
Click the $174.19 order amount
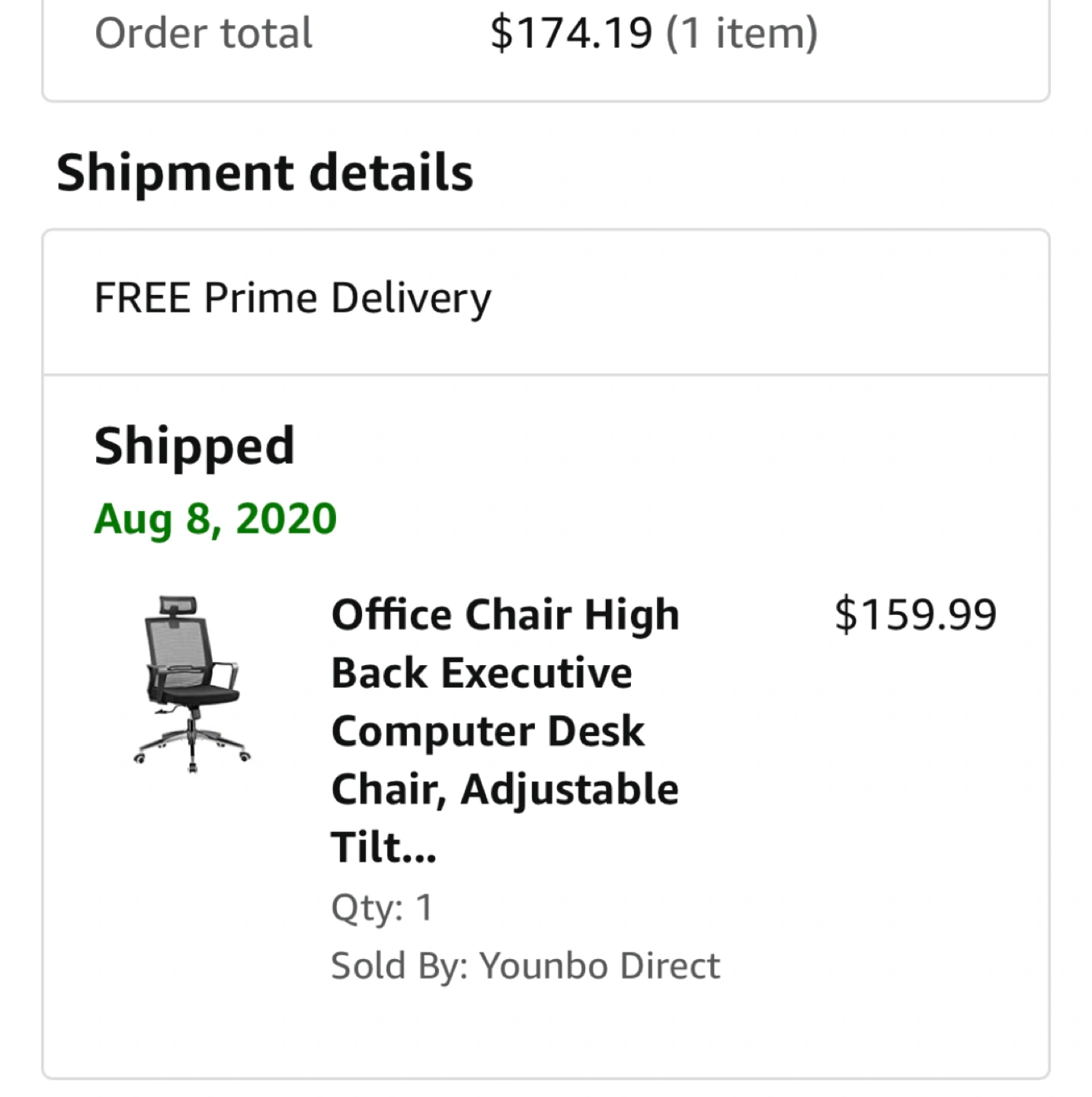point(571,34)
